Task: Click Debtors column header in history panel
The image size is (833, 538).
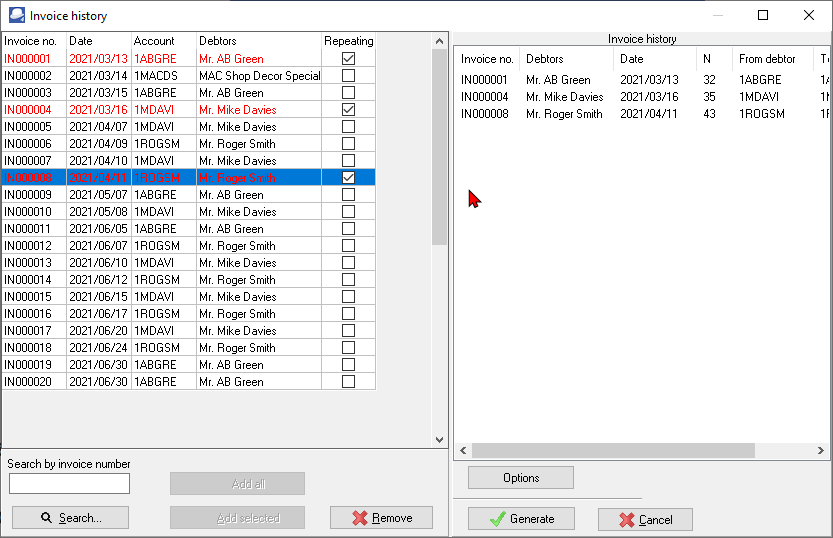Action: point(566,59)
